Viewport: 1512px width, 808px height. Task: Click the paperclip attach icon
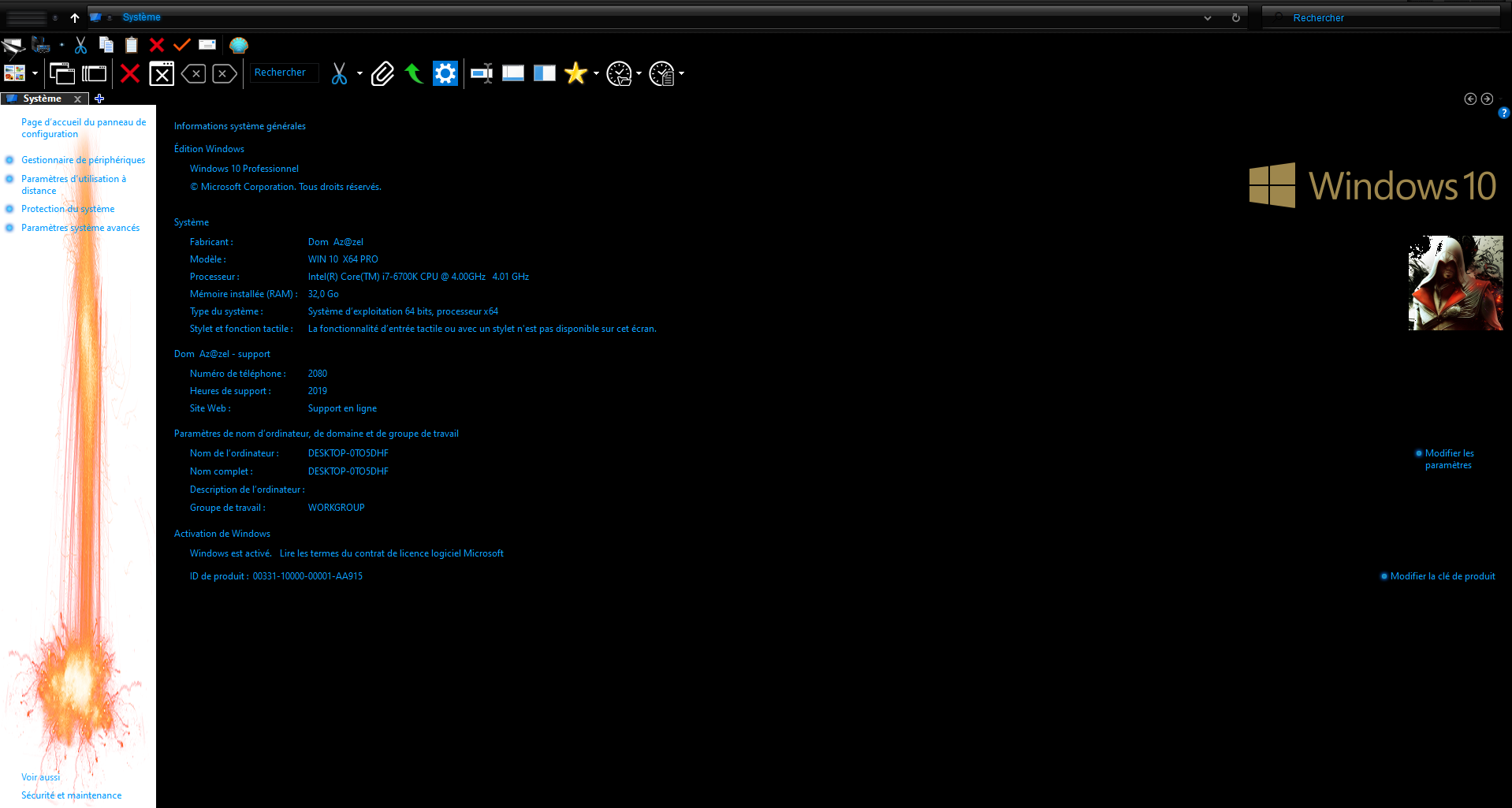pos(382,74)
